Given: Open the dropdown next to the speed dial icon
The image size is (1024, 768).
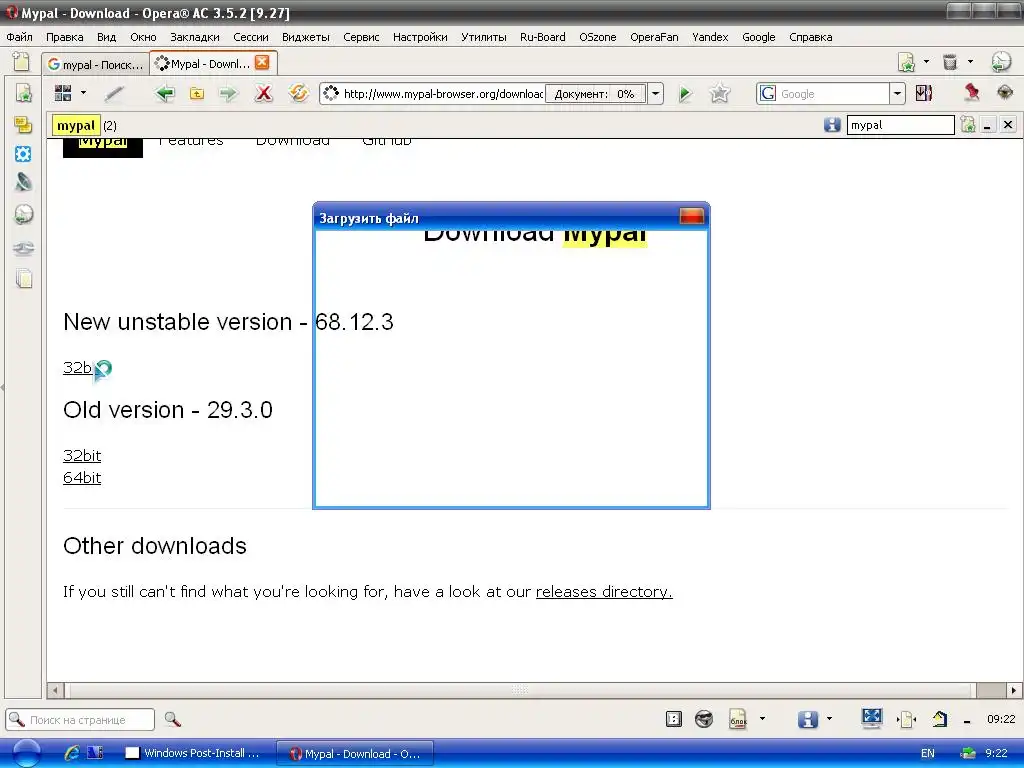Looking at the screenshot, I should click(x=83, y=93).
